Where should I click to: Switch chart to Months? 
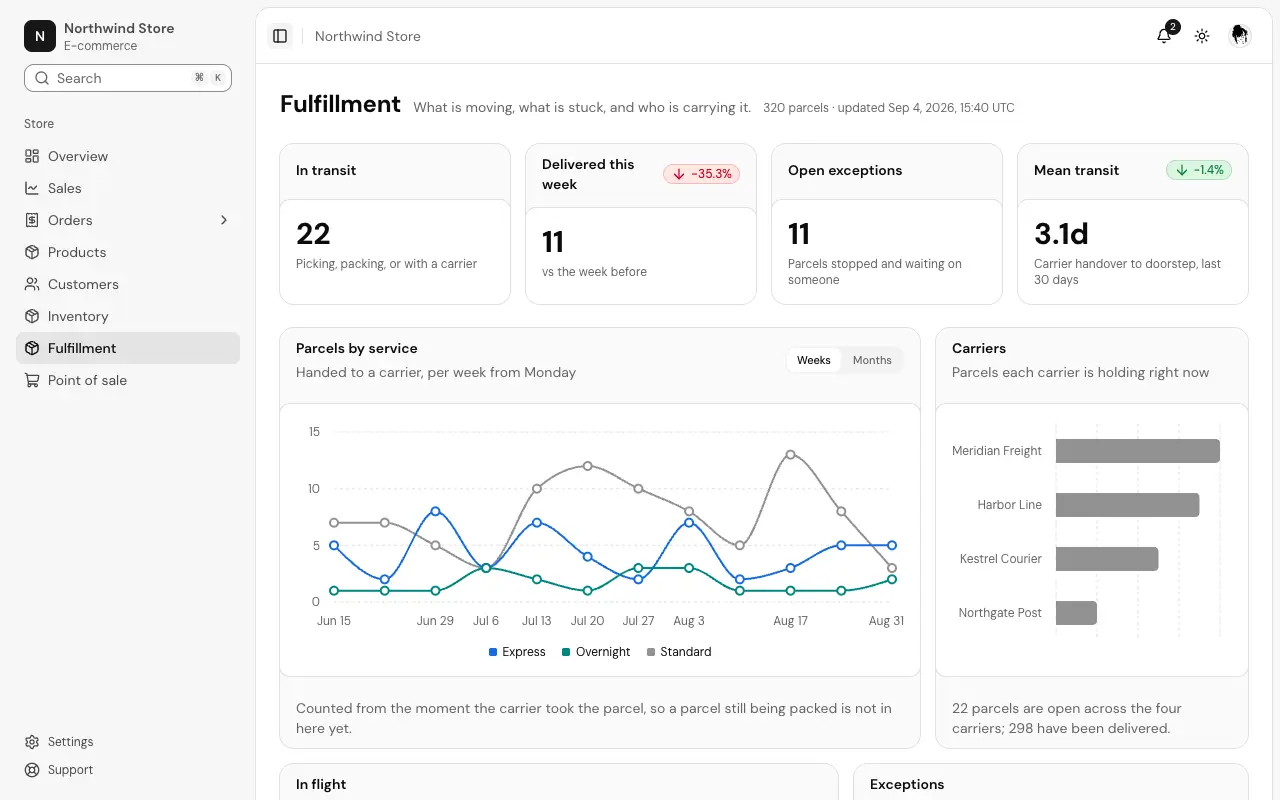pyautogui.click(x=872, y=360)
